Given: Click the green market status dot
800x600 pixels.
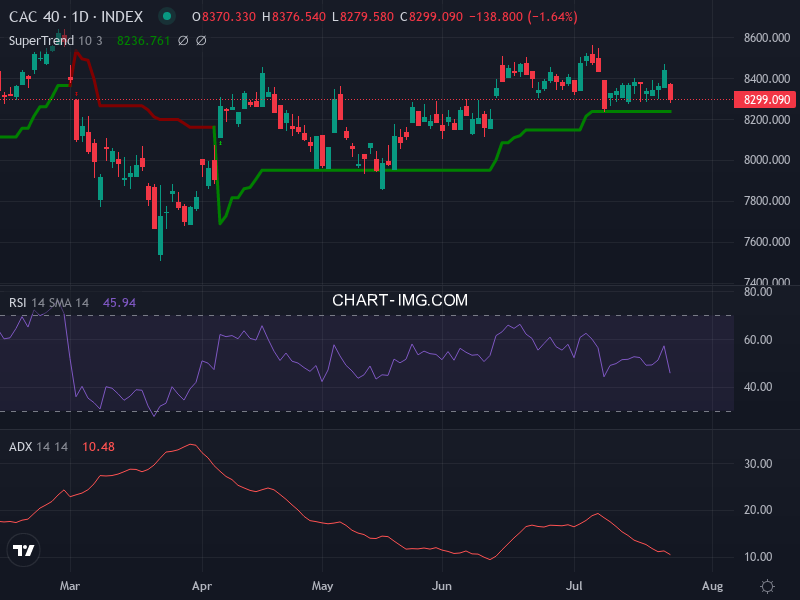Looking at the screenshot, I should click(166, 16).
